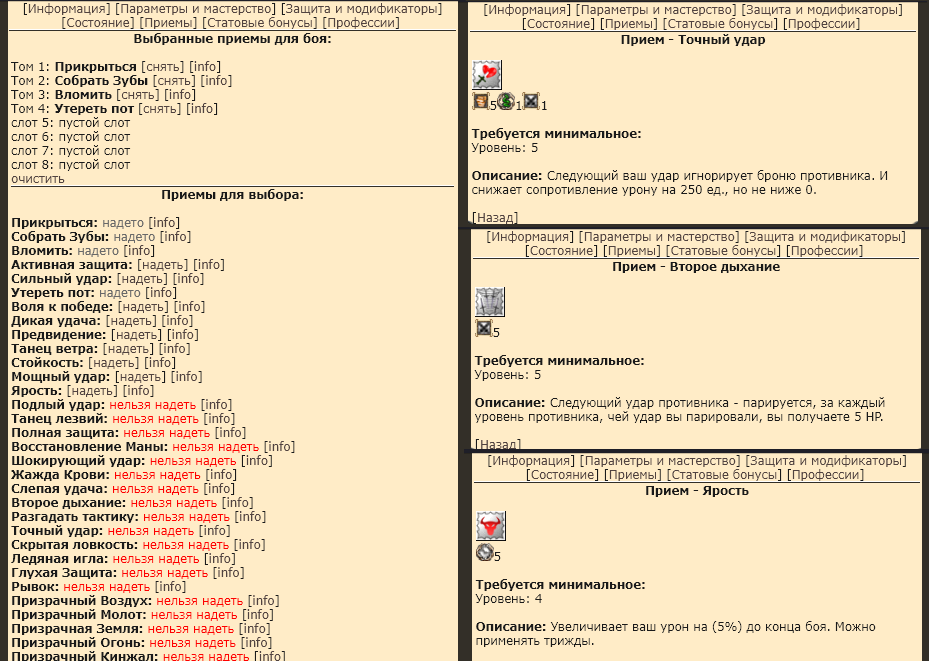
Task: Remove Утереть пот from slot 4
Action: pyautogui.click(x=160, y=108)
